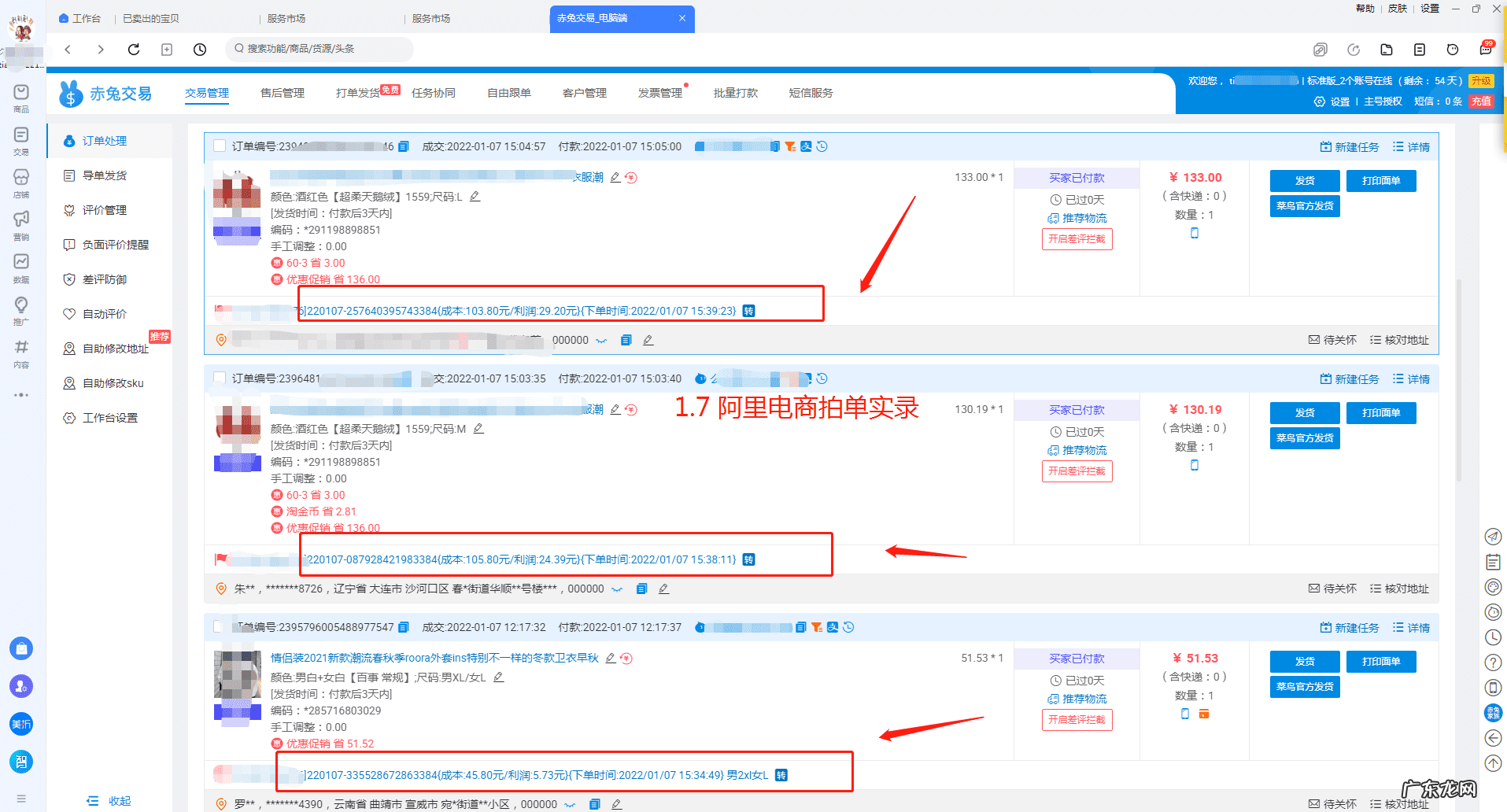This screenshot has width=1507, height=812.
Task: Click the 发货 button on first order
Action: click(x=1303, y=180)
